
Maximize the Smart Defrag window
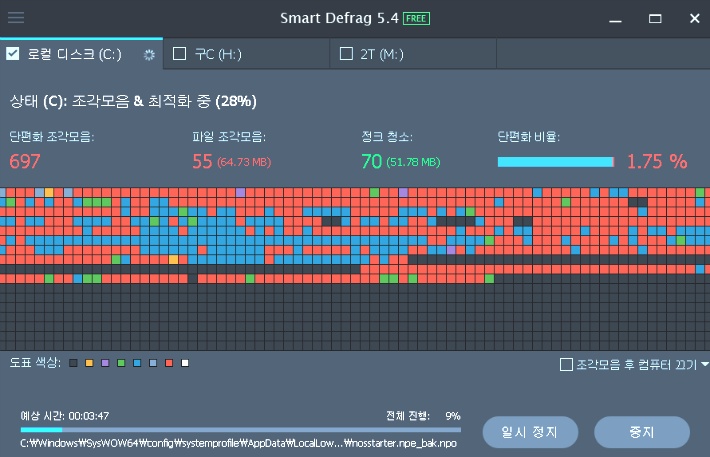(x=655, y=19)
